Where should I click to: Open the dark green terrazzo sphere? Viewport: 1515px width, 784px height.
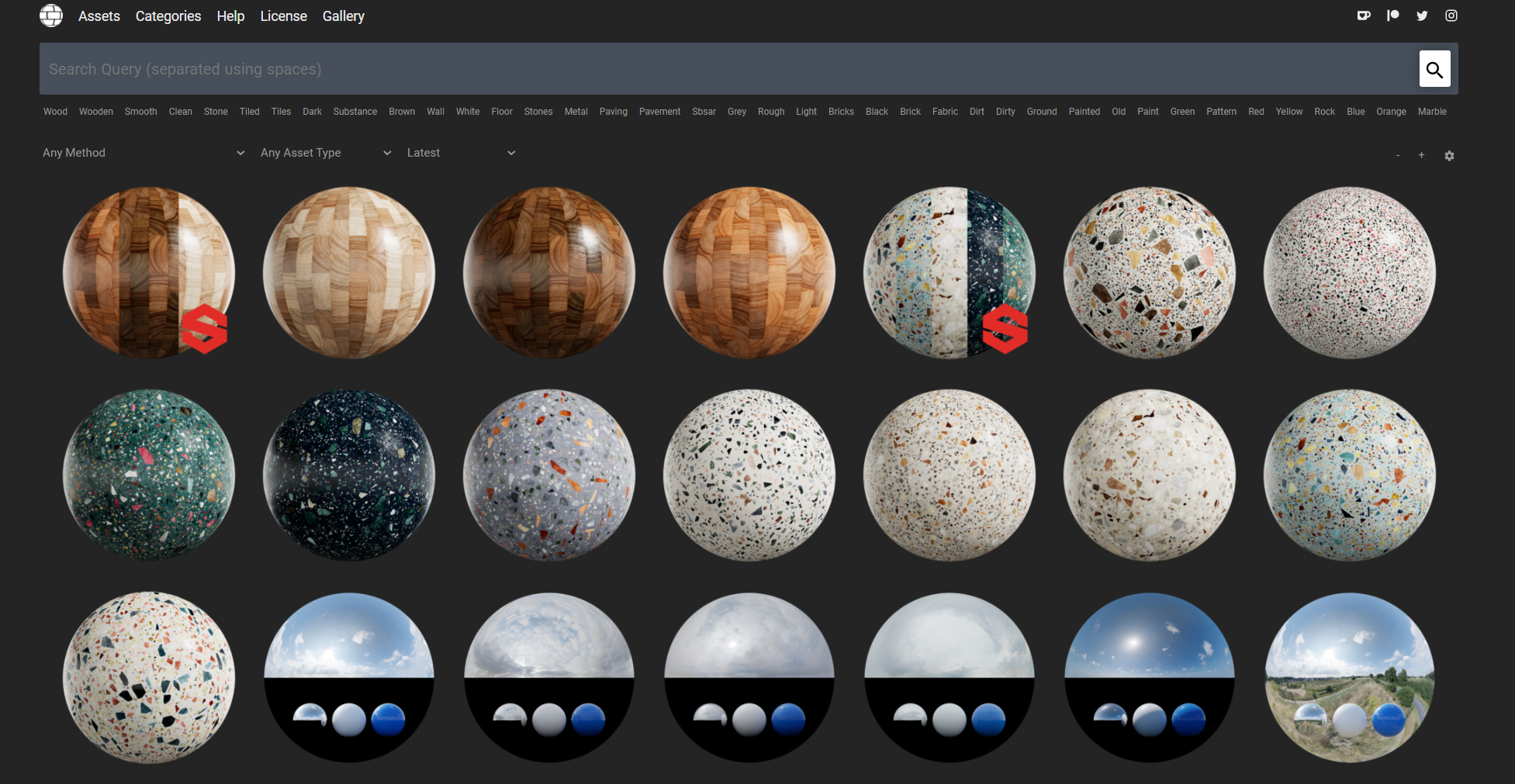[x=149, y=475]
